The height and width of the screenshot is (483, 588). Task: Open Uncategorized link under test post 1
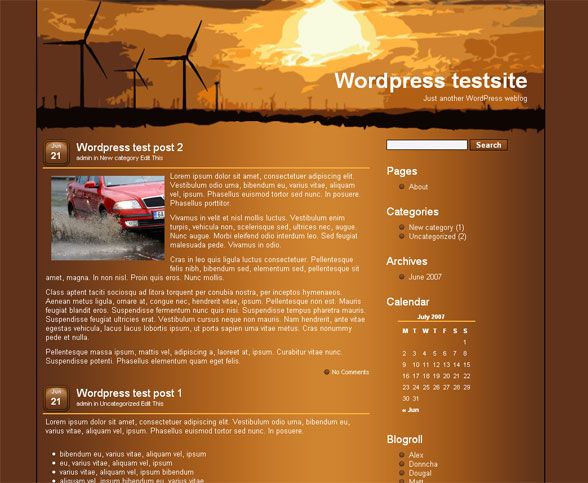(x=119, y=404)
